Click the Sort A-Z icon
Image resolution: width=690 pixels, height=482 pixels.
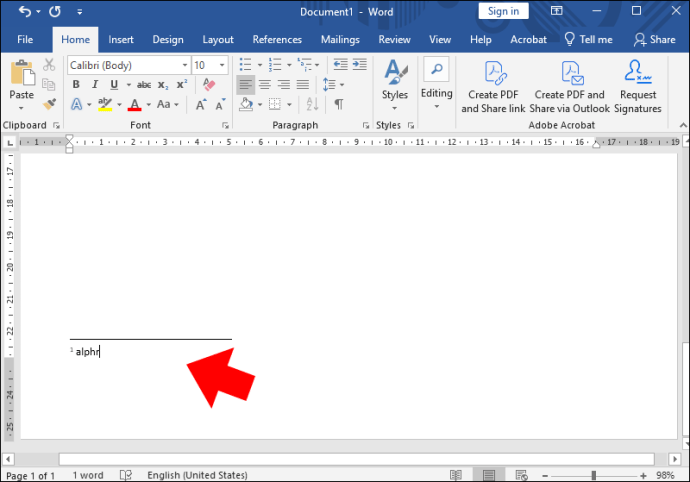pos(312,104)
